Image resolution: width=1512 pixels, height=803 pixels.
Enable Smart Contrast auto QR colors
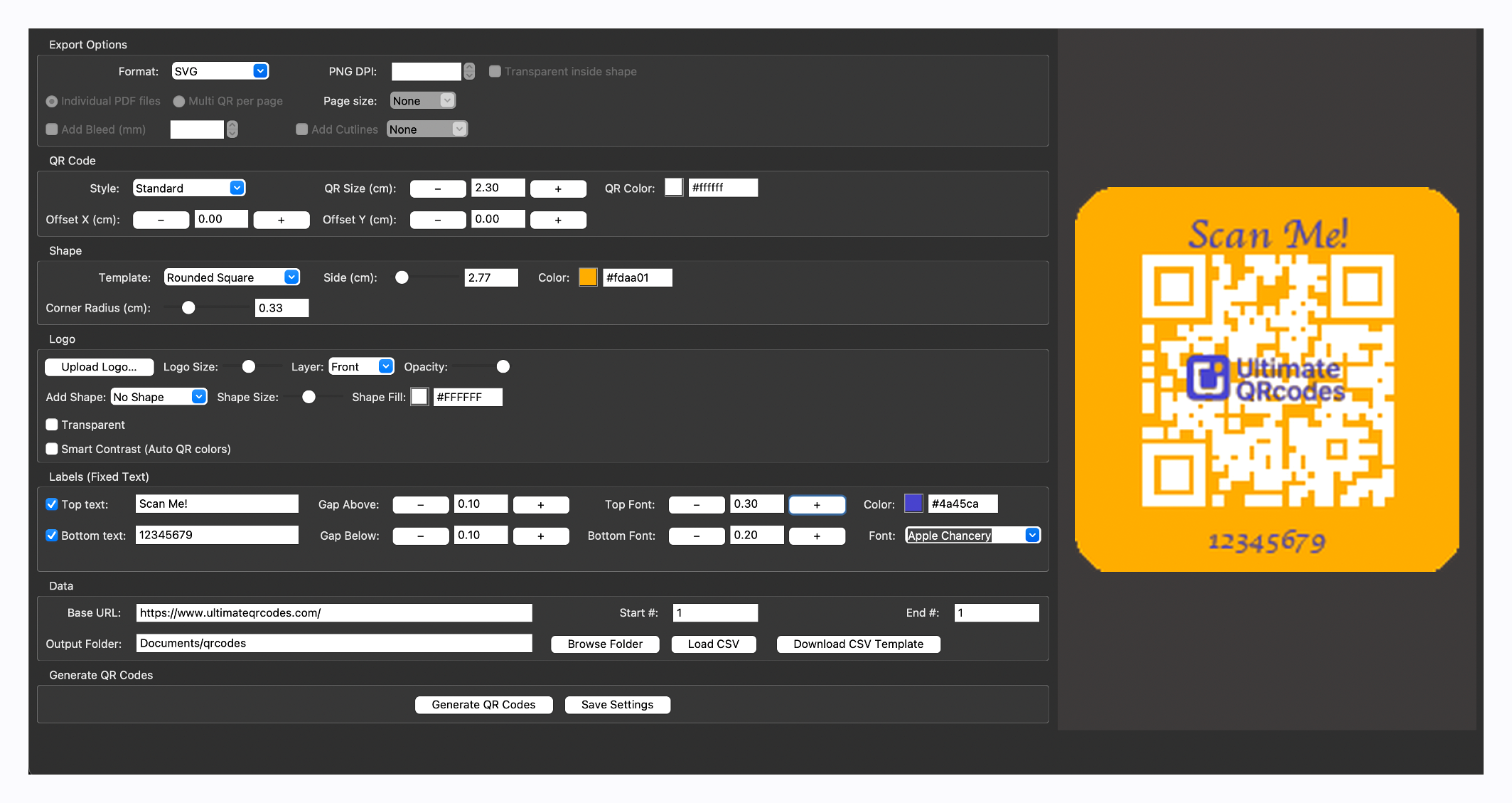52,449
